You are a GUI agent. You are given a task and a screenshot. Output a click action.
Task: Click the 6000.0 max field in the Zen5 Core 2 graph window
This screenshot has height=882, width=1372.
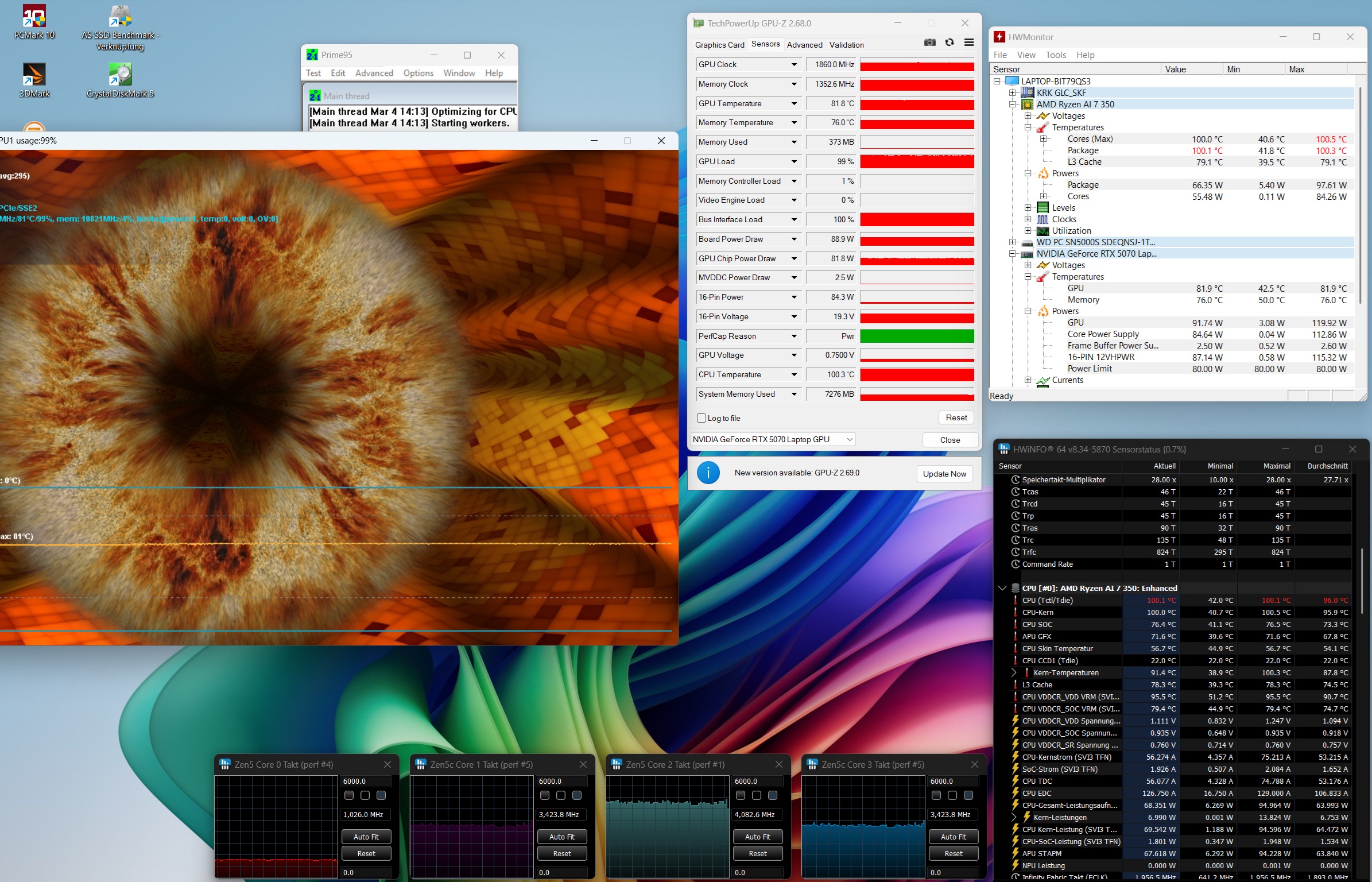[x=757, y=782]
